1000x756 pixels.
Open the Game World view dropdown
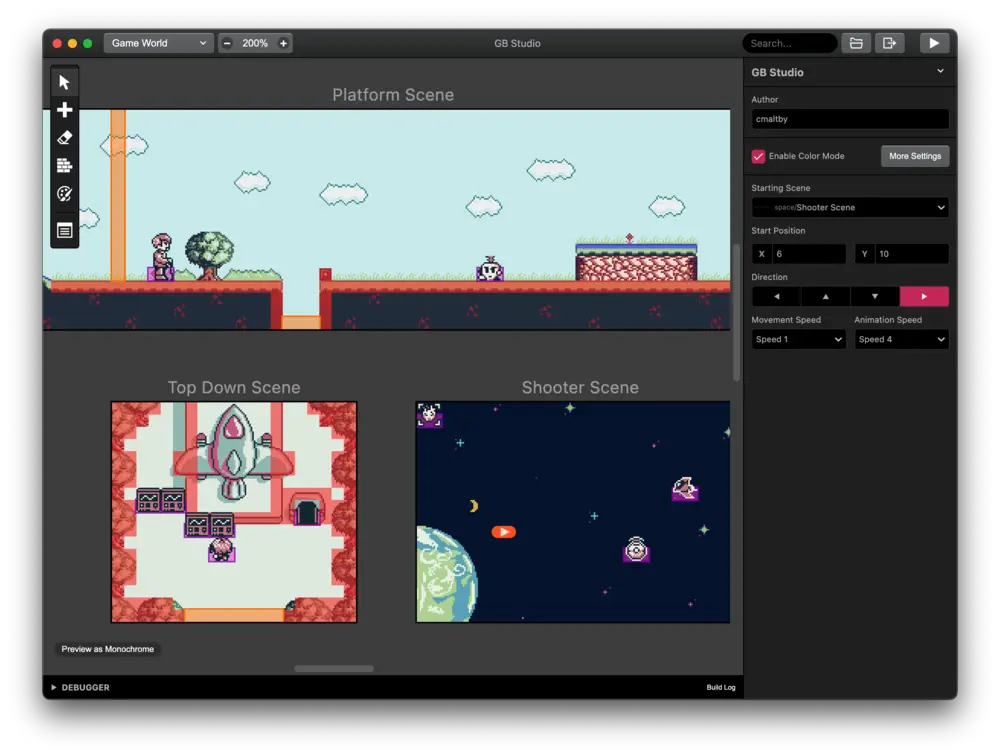[158, 43]
